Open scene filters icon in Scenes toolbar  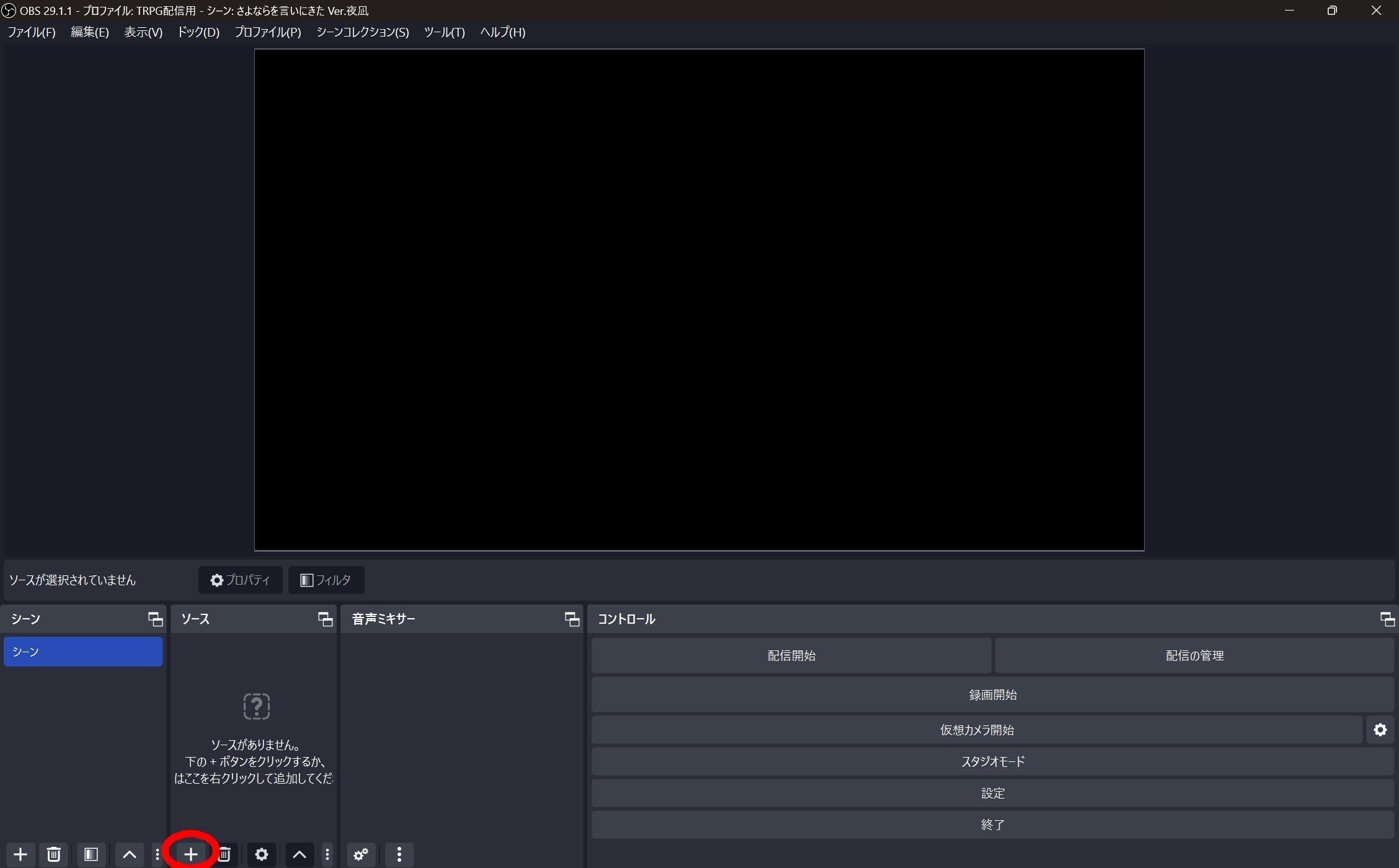tap(91, 854)
